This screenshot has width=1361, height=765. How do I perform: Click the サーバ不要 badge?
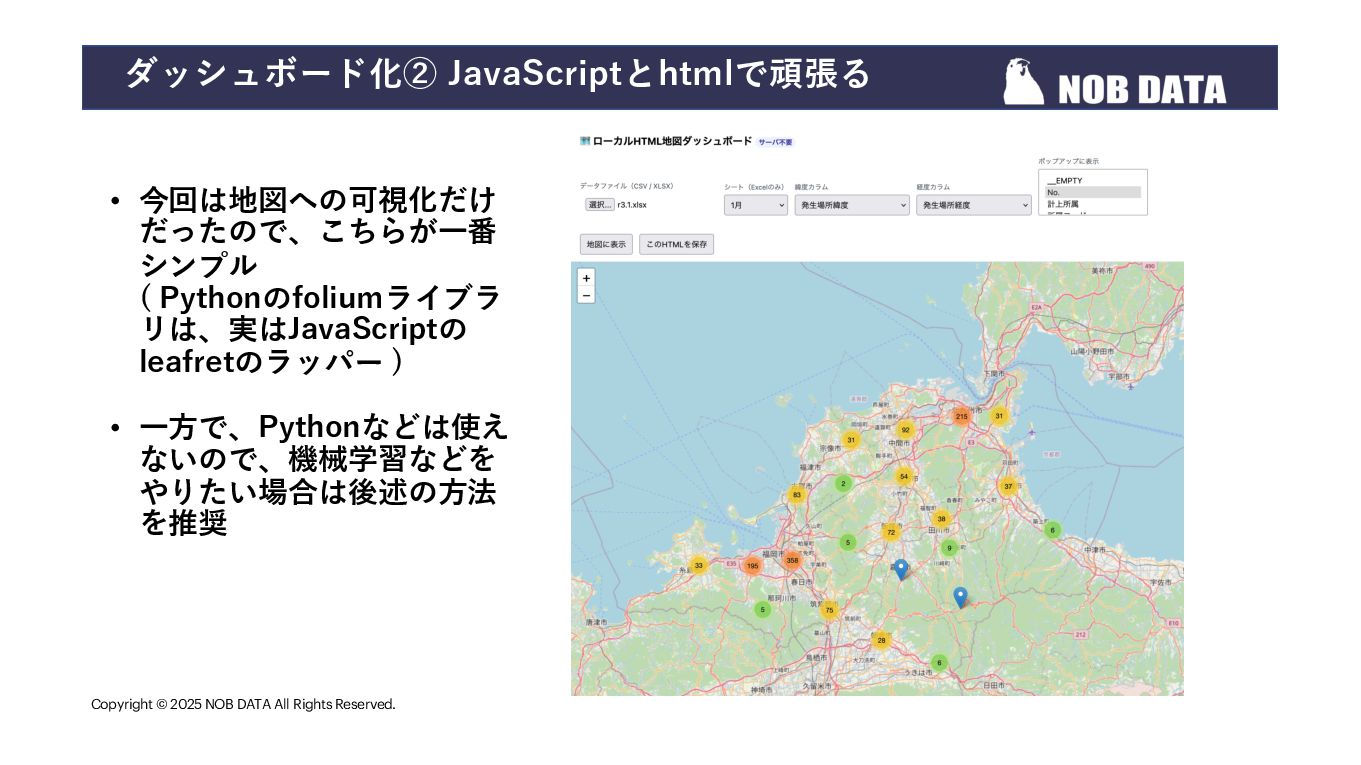(x=775, y=142)
